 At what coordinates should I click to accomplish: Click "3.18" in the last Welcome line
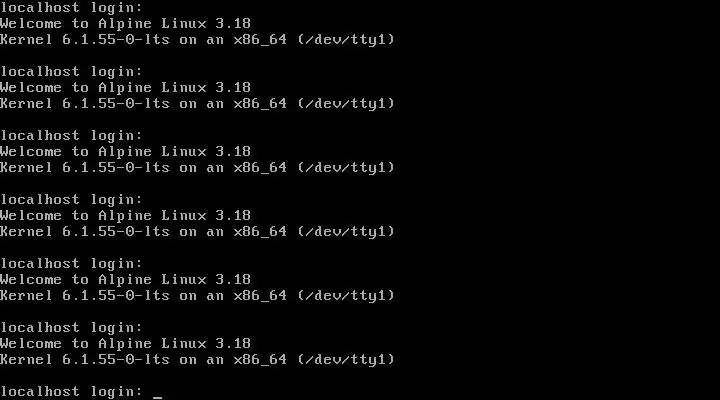[x=233, y=343]
